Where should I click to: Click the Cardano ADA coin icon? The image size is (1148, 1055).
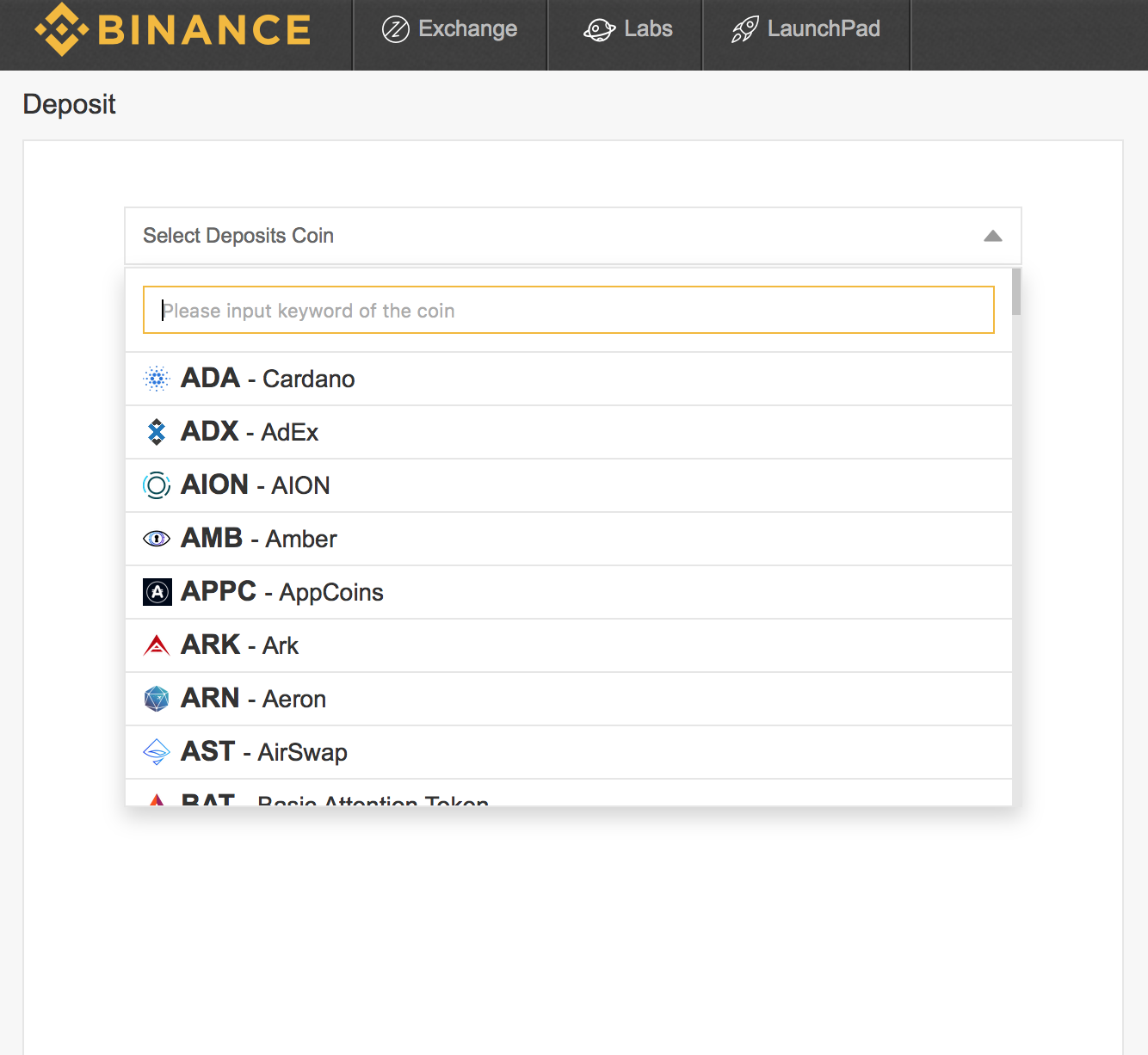[157, 379]
